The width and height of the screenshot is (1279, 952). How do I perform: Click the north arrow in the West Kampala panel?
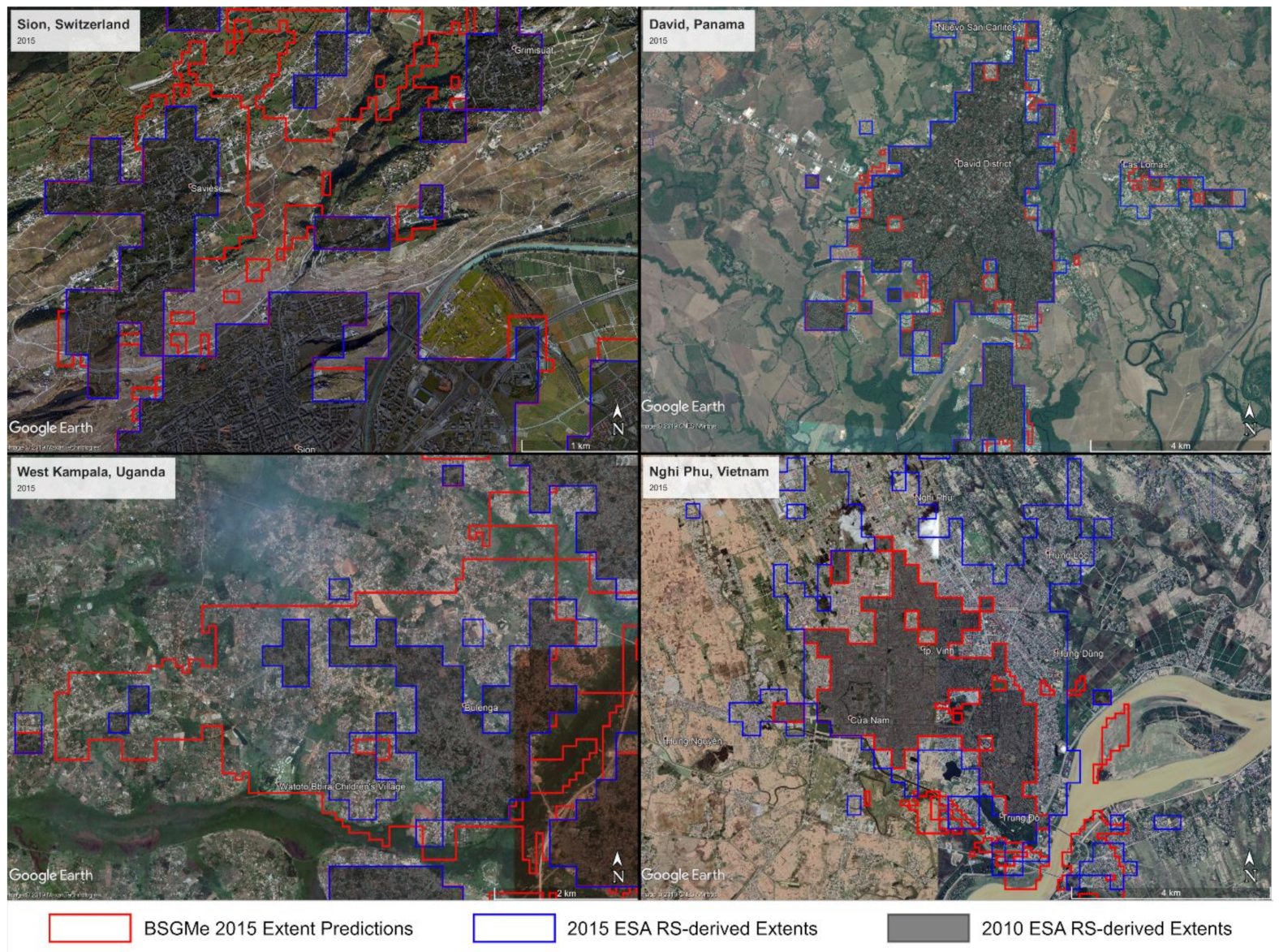pos(618,867)
